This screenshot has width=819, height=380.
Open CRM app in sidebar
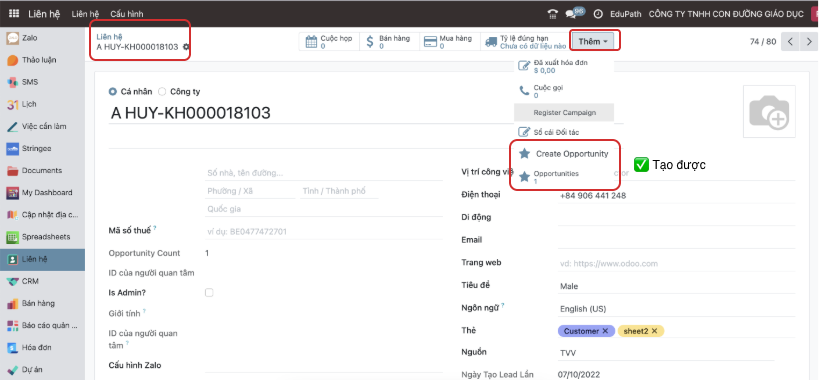pos(42,281)
